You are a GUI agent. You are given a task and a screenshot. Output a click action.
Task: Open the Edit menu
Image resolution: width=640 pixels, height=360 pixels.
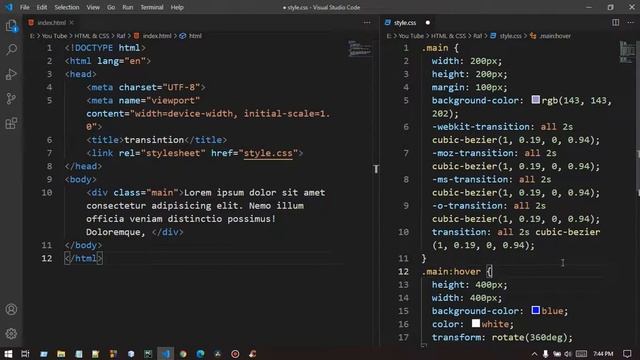(42, 7)
